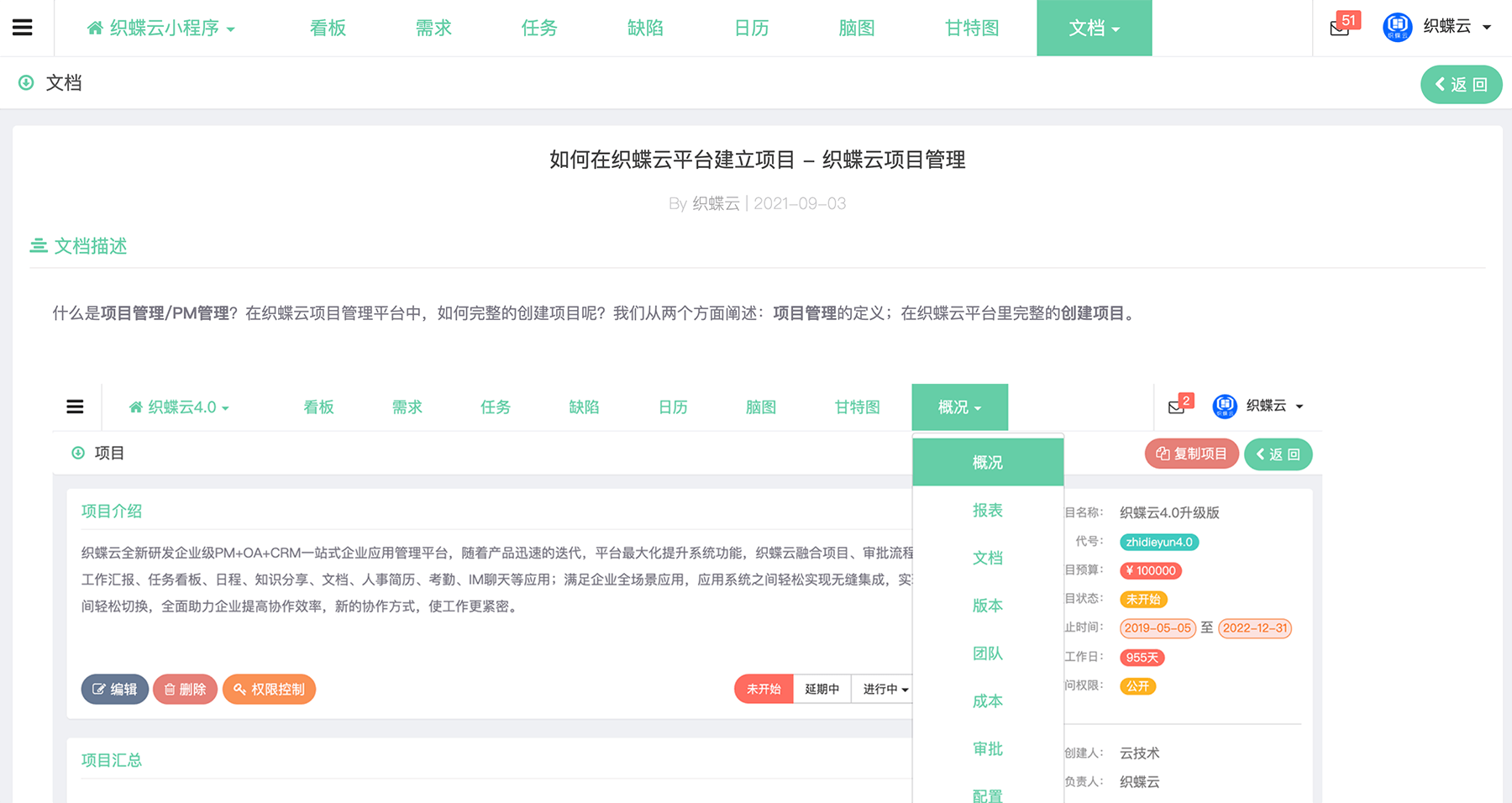Image resolution: width=1512 pixels, height=803 pixels.
Task: Click the By 织蝶云 | 2021-09-03 byline
Action: point(758,203)
